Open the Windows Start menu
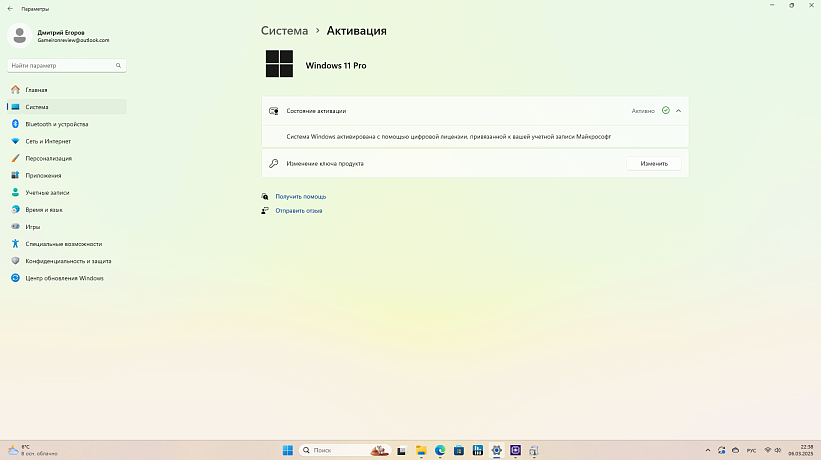Image resolution: width=821 pixels, height=460 pixels. [289, 450]
